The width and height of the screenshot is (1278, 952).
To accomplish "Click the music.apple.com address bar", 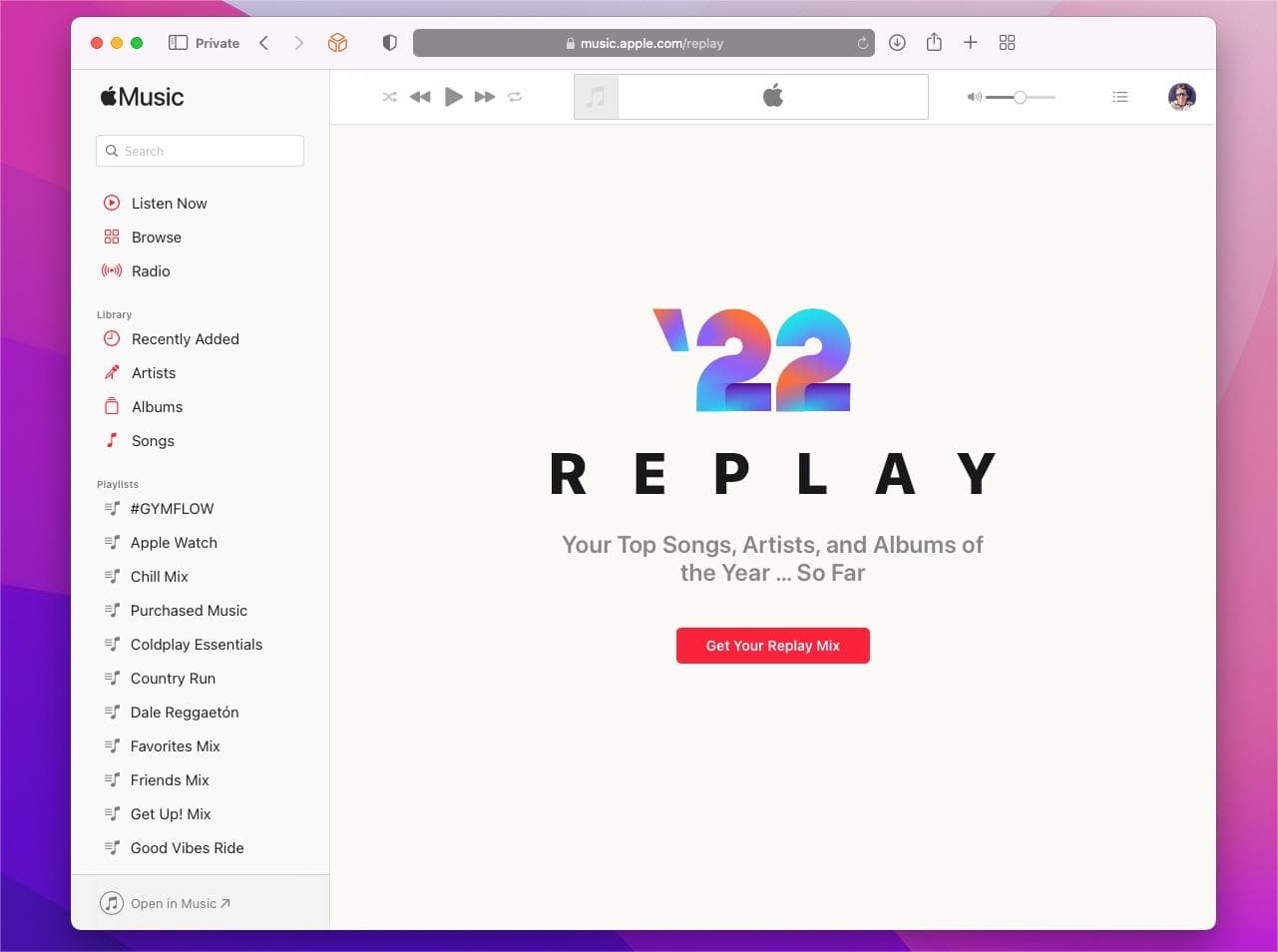I will [x=643, y=43].
